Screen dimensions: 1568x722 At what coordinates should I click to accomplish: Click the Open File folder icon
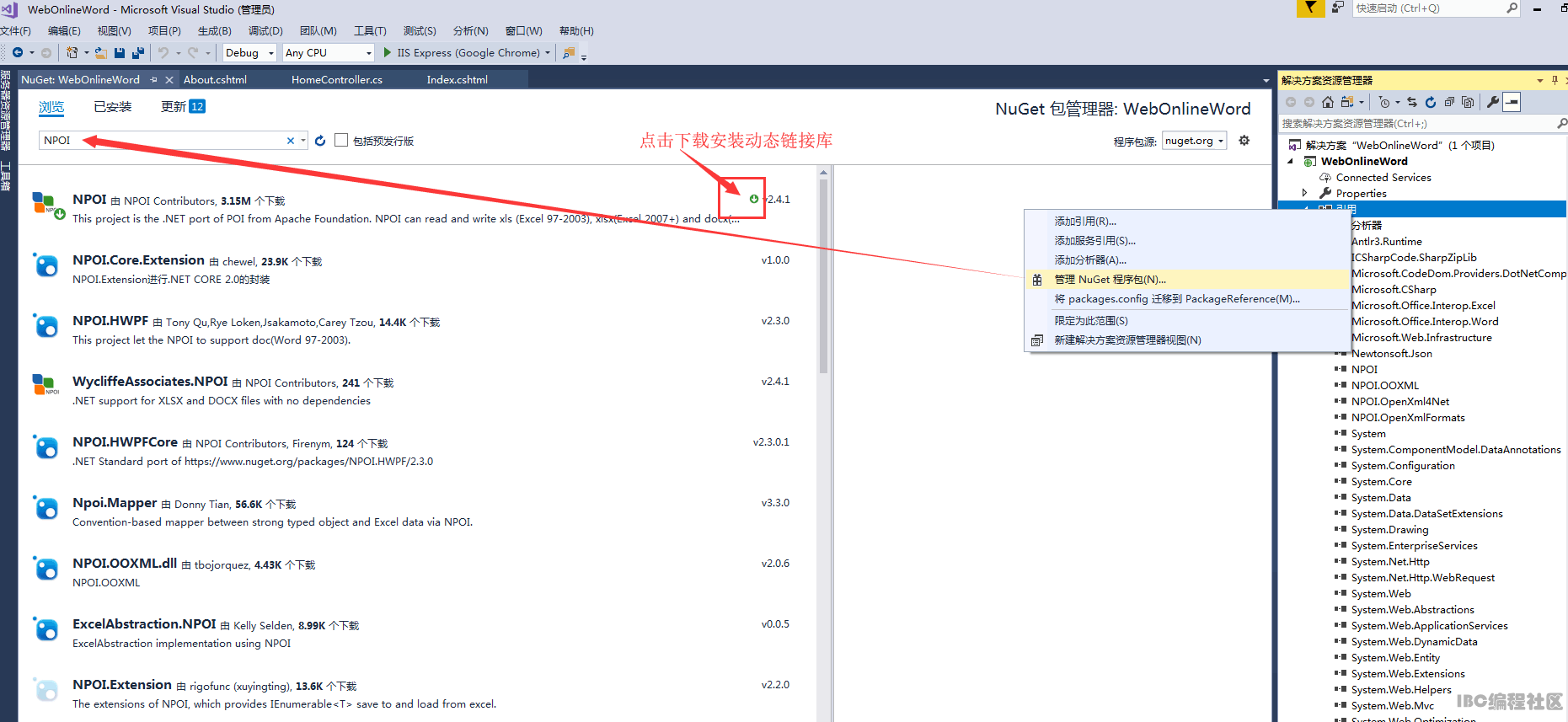tap(100, 52)
